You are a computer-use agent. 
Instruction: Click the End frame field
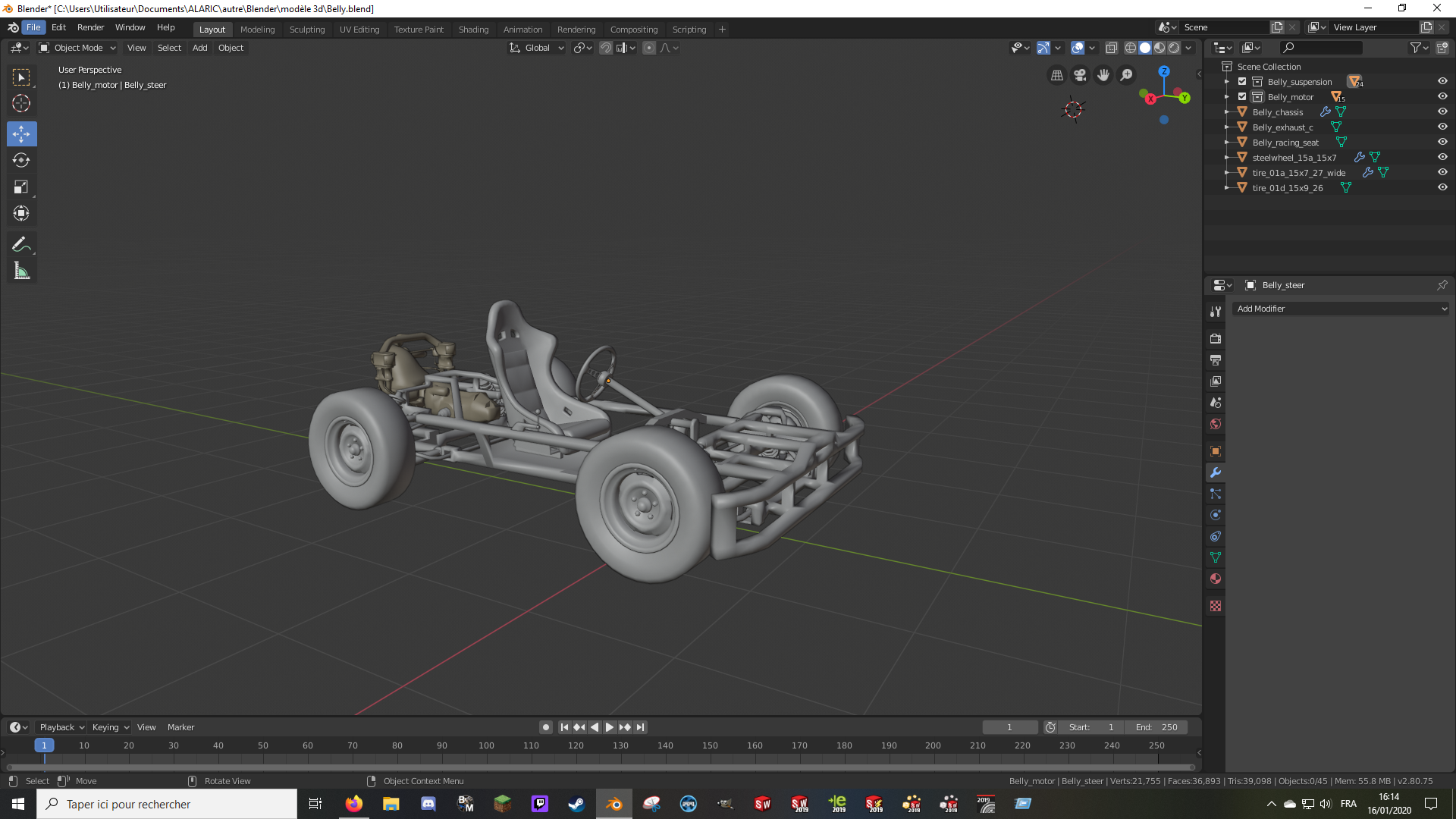pos(1156,727)
